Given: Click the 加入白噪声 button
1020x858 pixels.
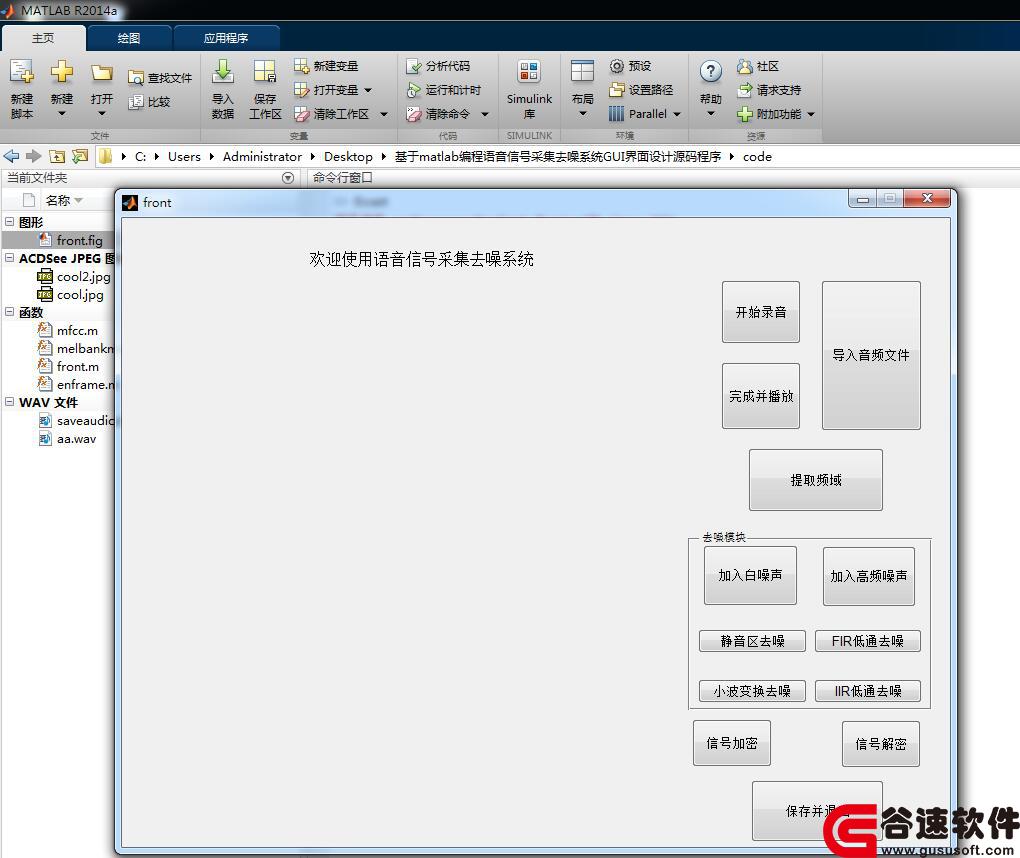Looking at the screenshot, I should tap(750, 576).
